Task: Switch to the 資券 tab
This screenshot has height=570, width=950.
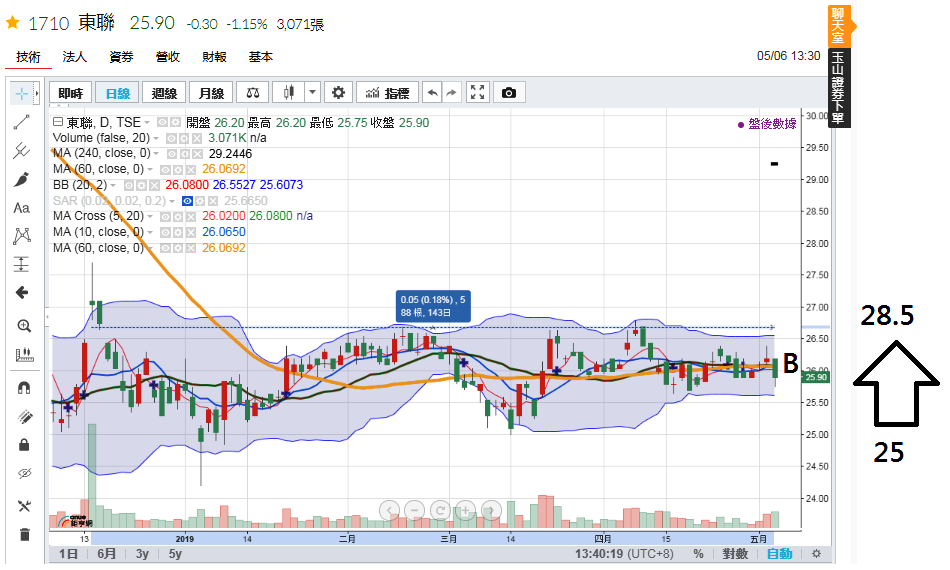Action: (121, 57)
